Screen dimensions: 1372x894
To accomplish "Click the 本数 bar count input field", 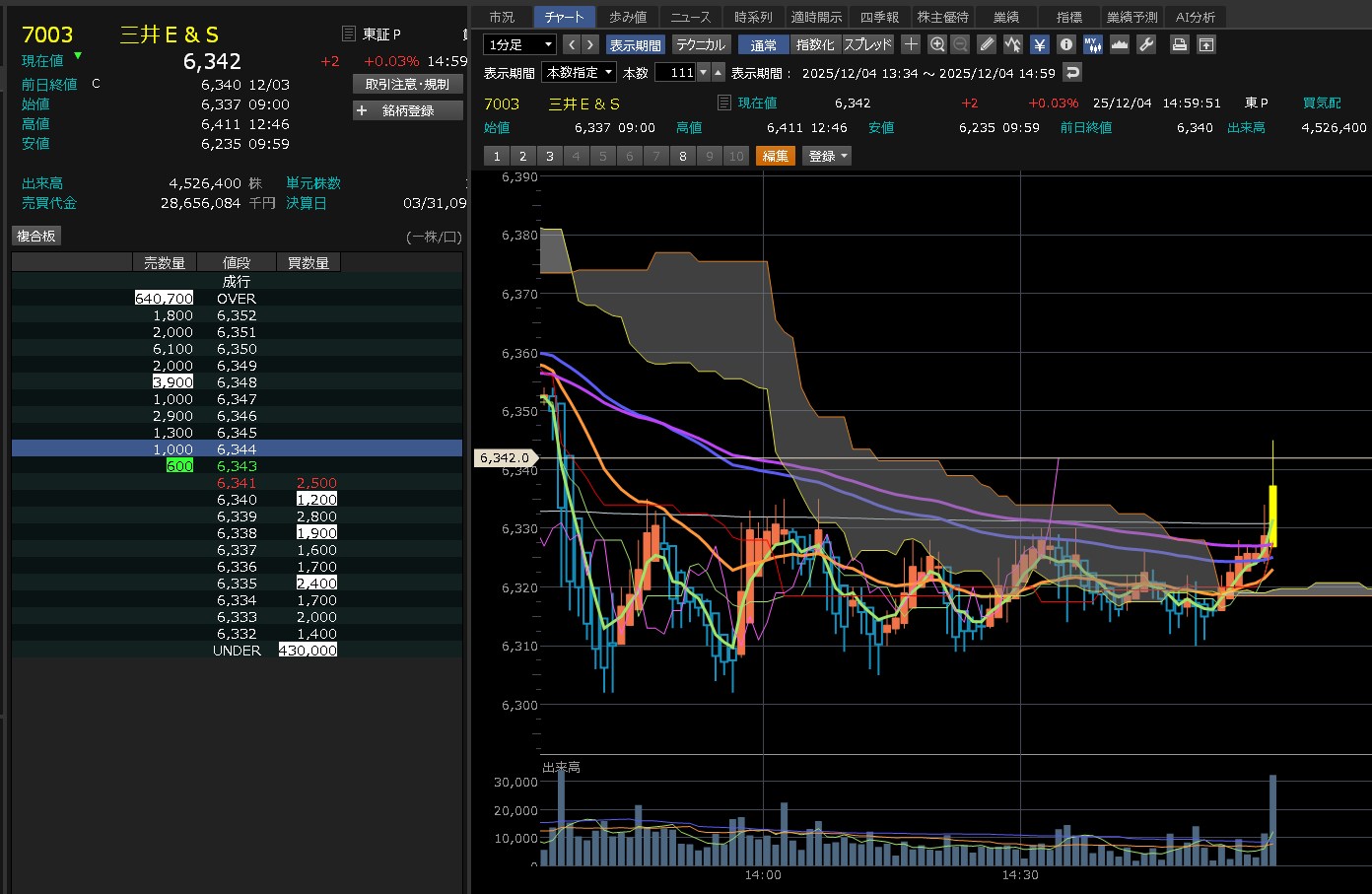I will [676, 72].
